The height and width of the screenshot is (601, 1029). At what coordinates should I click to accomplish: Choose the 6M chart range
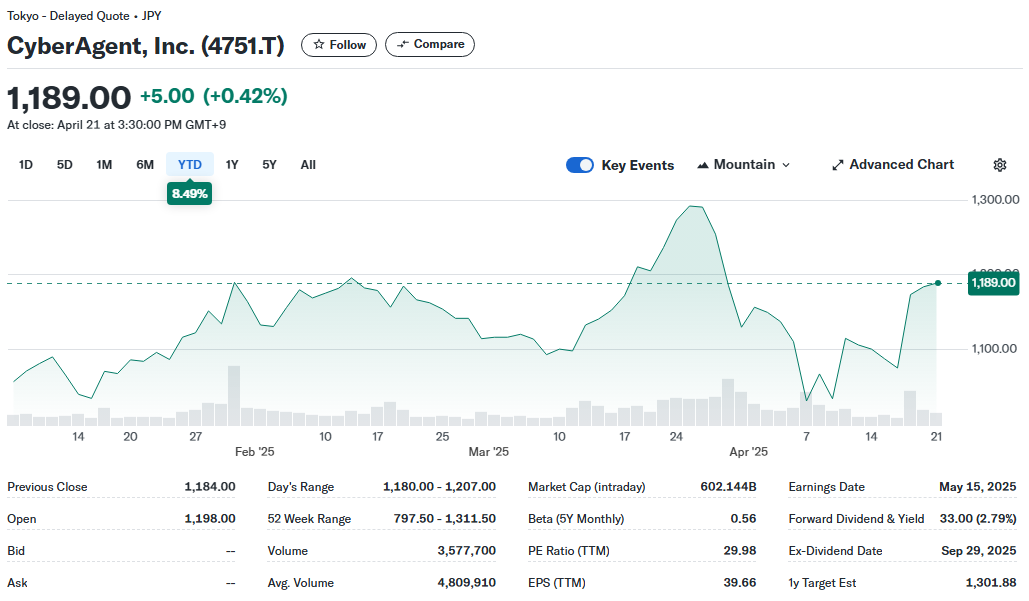[145, 165]
